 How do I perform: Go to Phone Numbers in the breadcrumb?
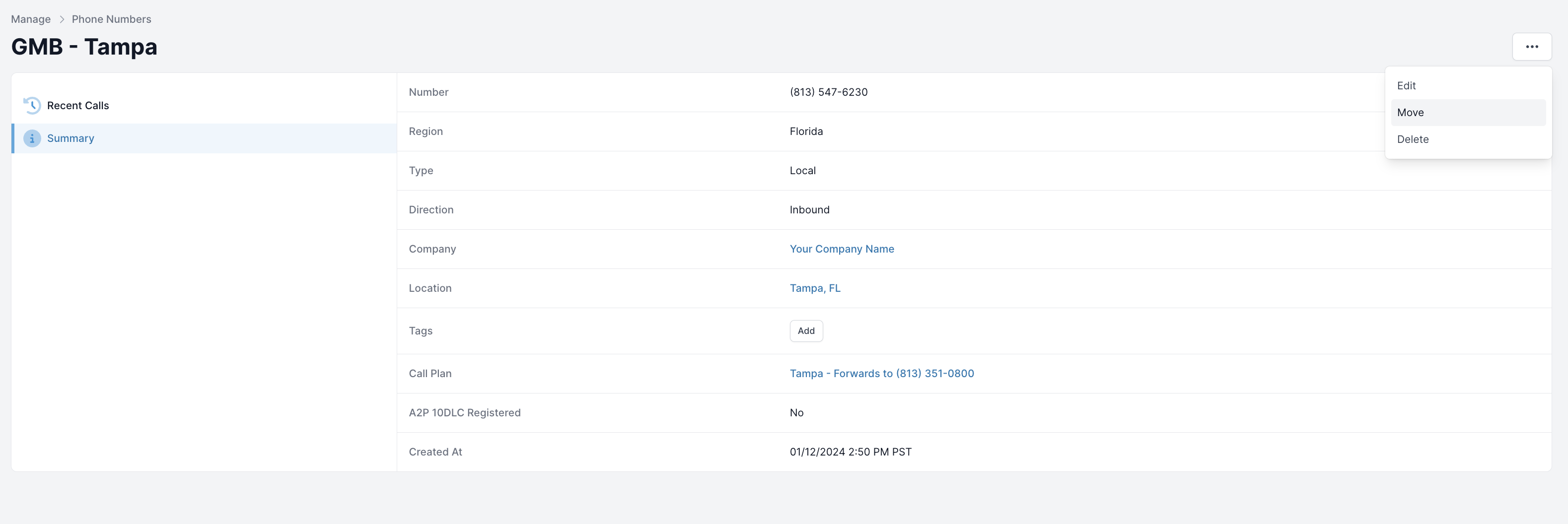click(111, 19)
